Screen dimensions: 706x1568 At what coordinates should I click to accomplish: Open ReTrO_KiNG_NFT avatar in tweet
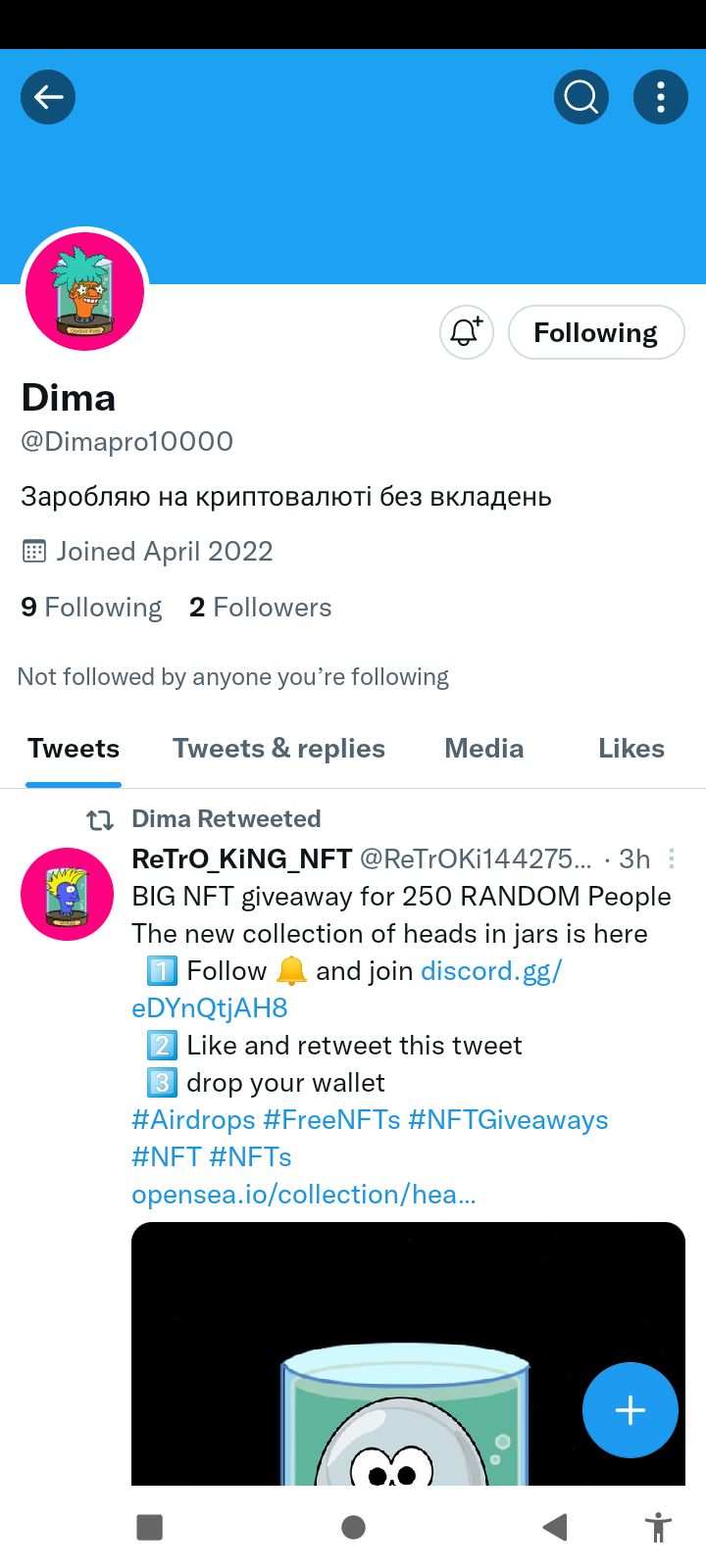(x=68, y=894)
